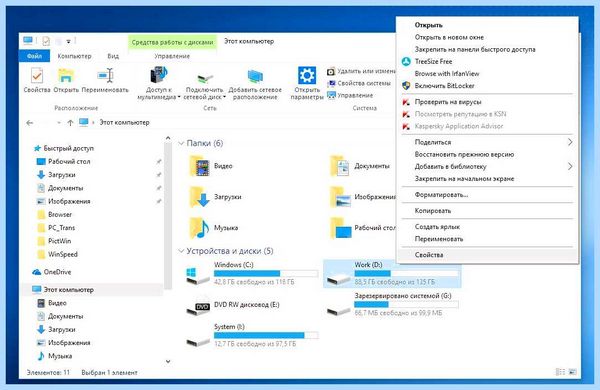Viewport: 600px width, 390px height.
Task: Select Desktop (Рабочий стол) in the sidebar
Action: point(64,162)
